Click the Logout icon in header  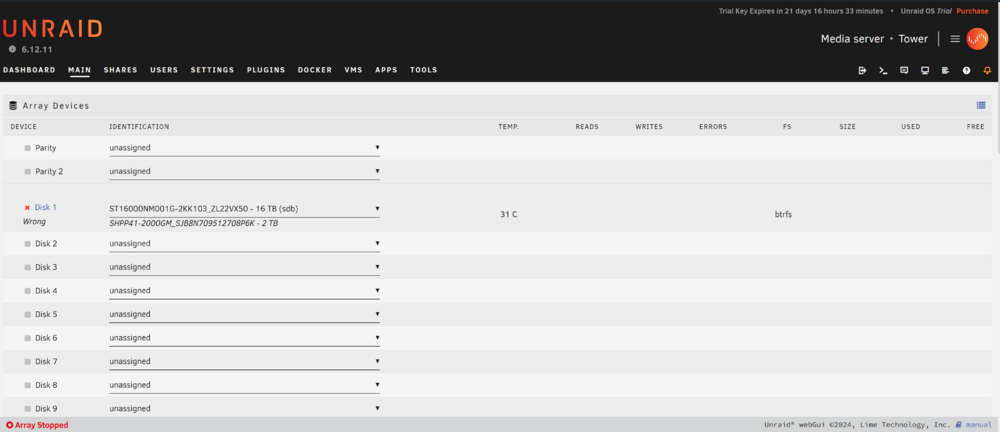pyautogui.click(x=862, y=70)
